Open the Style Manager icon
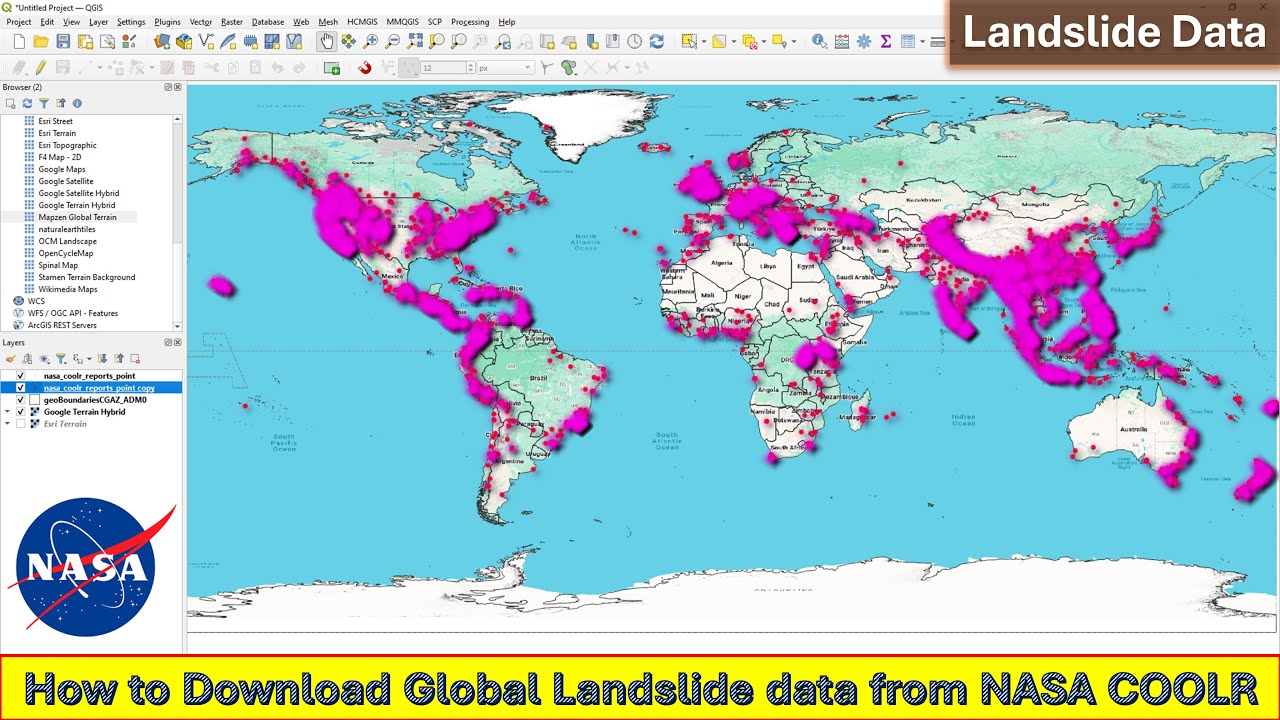The width and height of the screenshot is (1280, 720). click(x=129, y=41)
